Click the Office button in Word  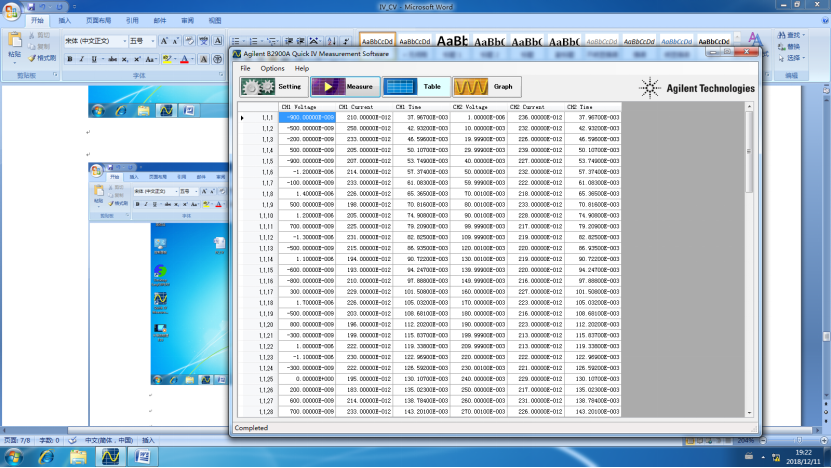click(x=11, y=11)
